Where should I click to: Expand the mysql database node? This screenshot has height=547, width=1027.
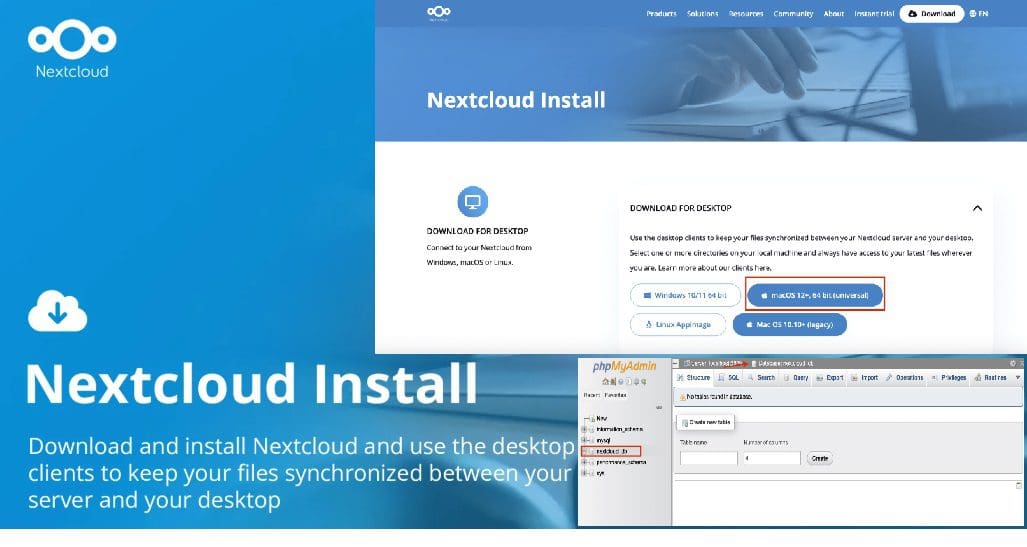(x=584, y=440)
